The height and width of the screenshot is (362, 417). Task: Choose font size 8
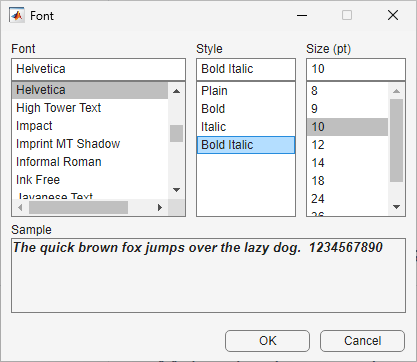point(347,91)
